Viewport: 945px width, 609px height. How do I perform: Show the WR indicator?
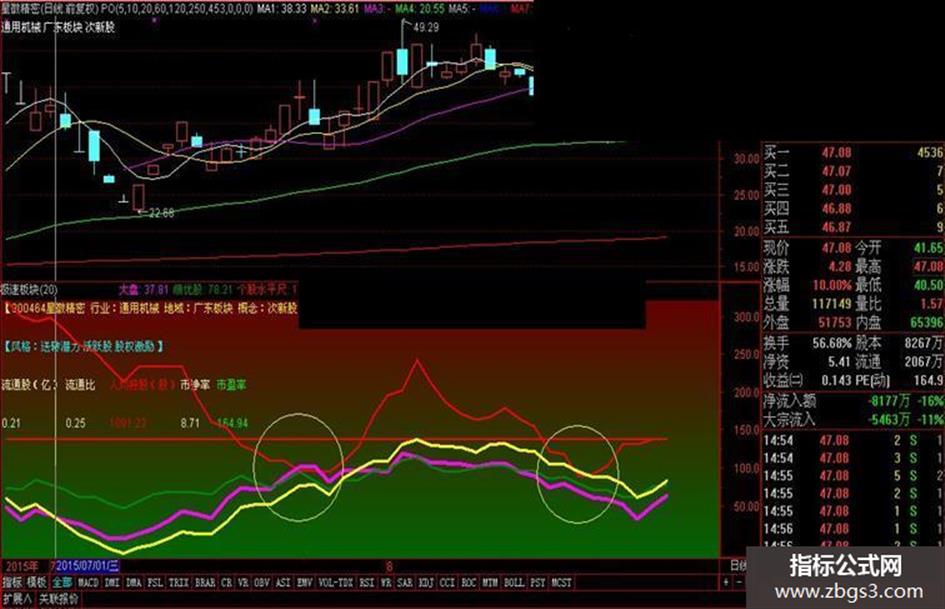click(x=386, y=582)
